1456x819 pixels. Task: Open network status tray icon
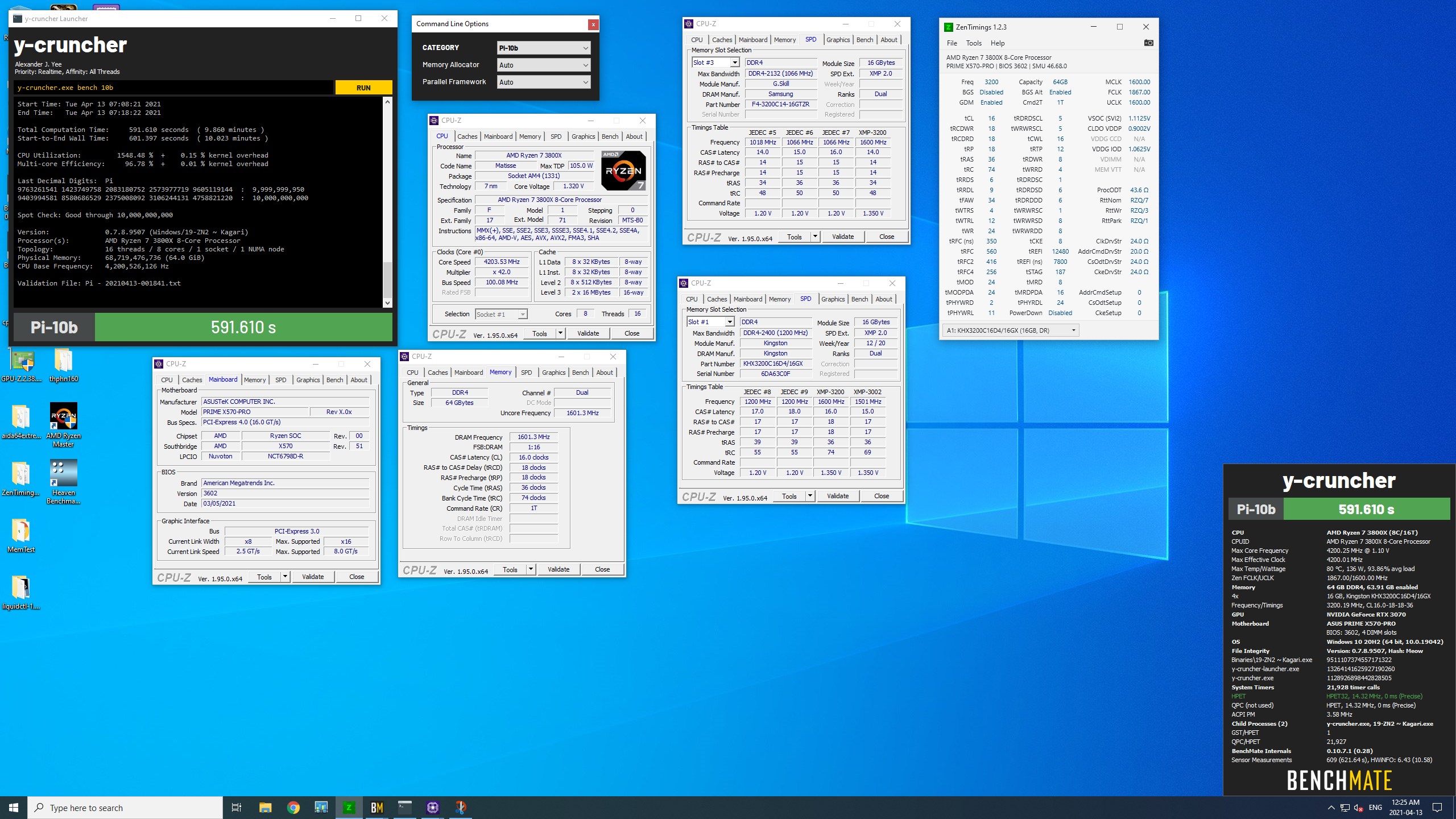coord(1345,808)
